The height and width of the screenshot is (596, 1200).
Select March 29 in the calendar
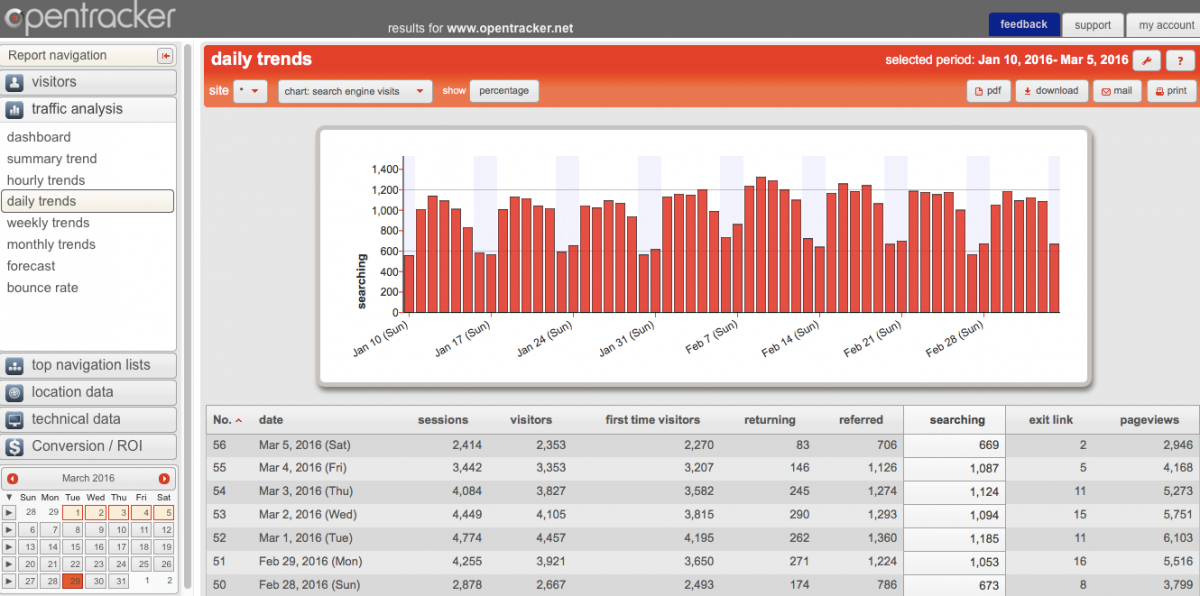[x=72, y=580]
